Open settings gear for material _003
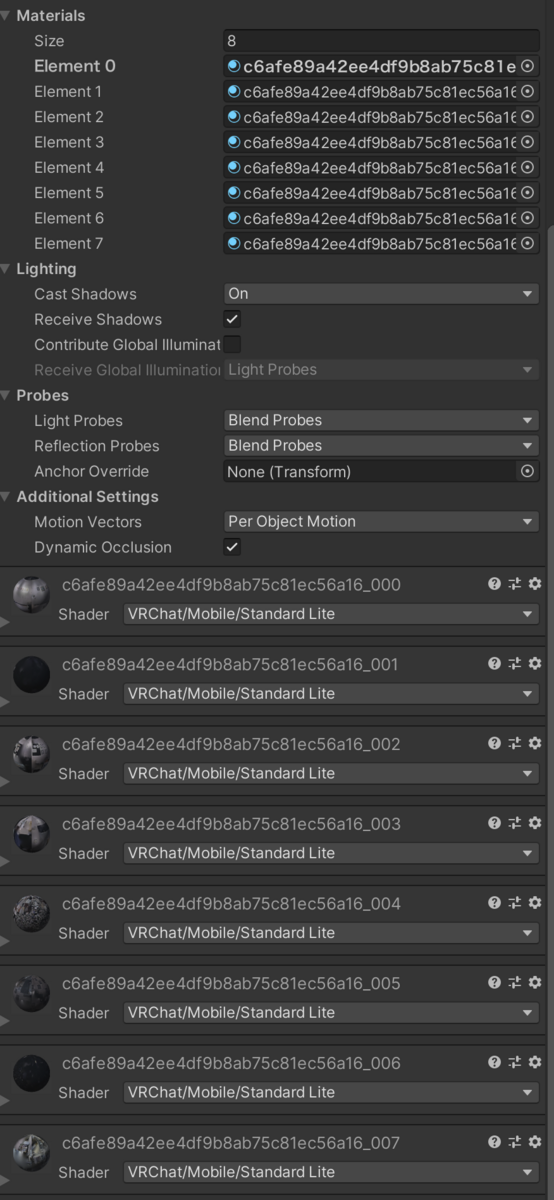Screen dimensions: 554x1200 coord(535,824)
